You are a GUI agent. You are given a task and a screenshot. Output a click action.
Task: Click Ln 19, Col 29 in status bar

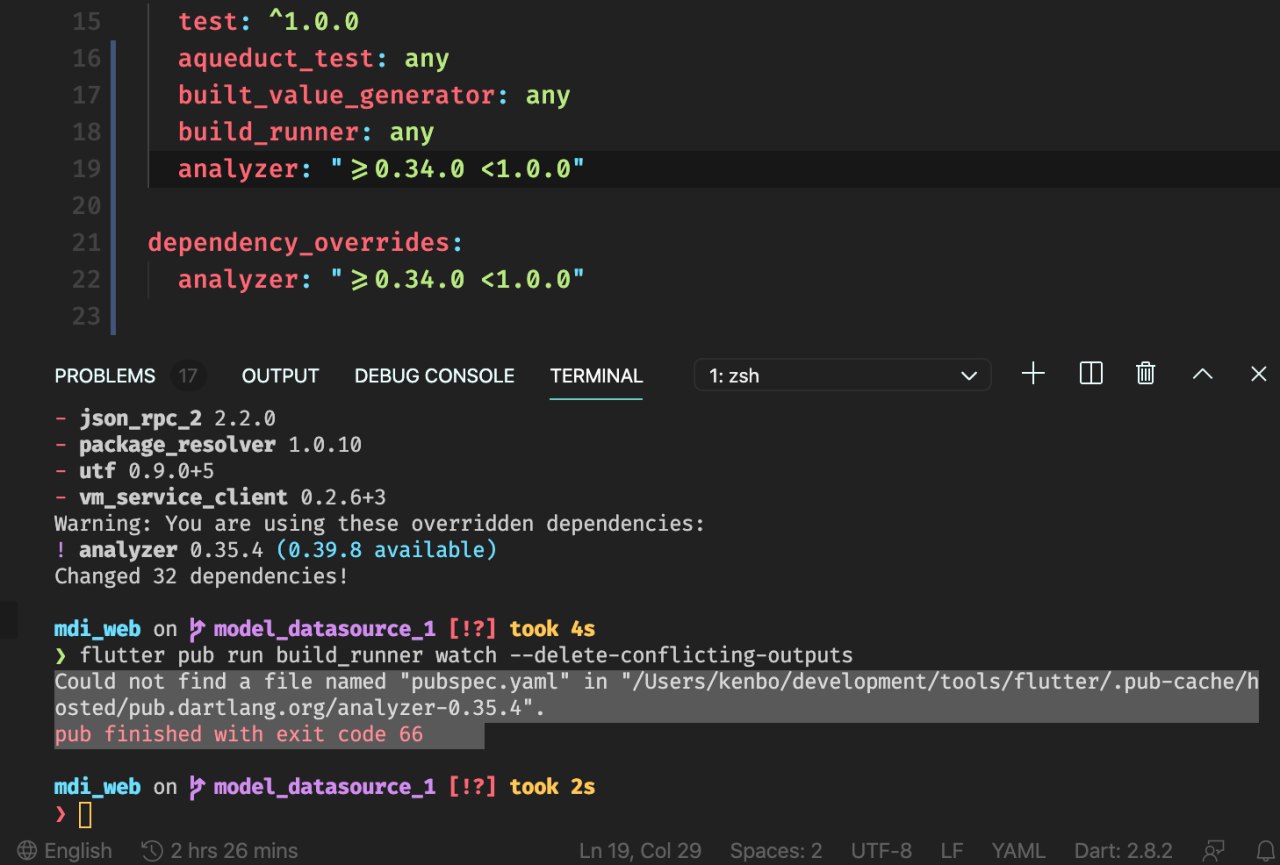click(640, 851)
